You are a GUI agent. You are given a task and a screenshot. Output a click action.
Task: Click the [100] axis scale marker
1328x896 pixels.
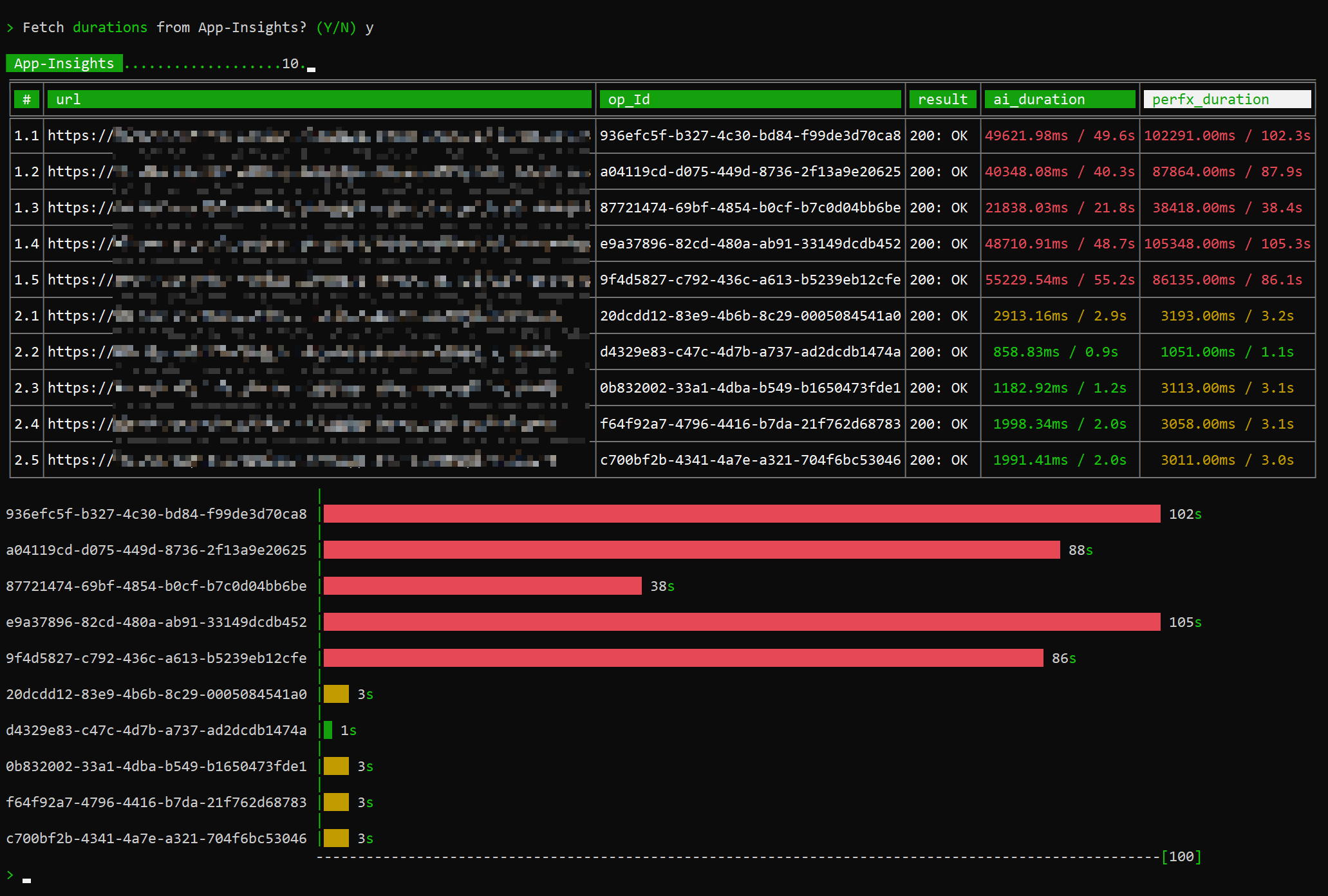(x=1181, y=856)
